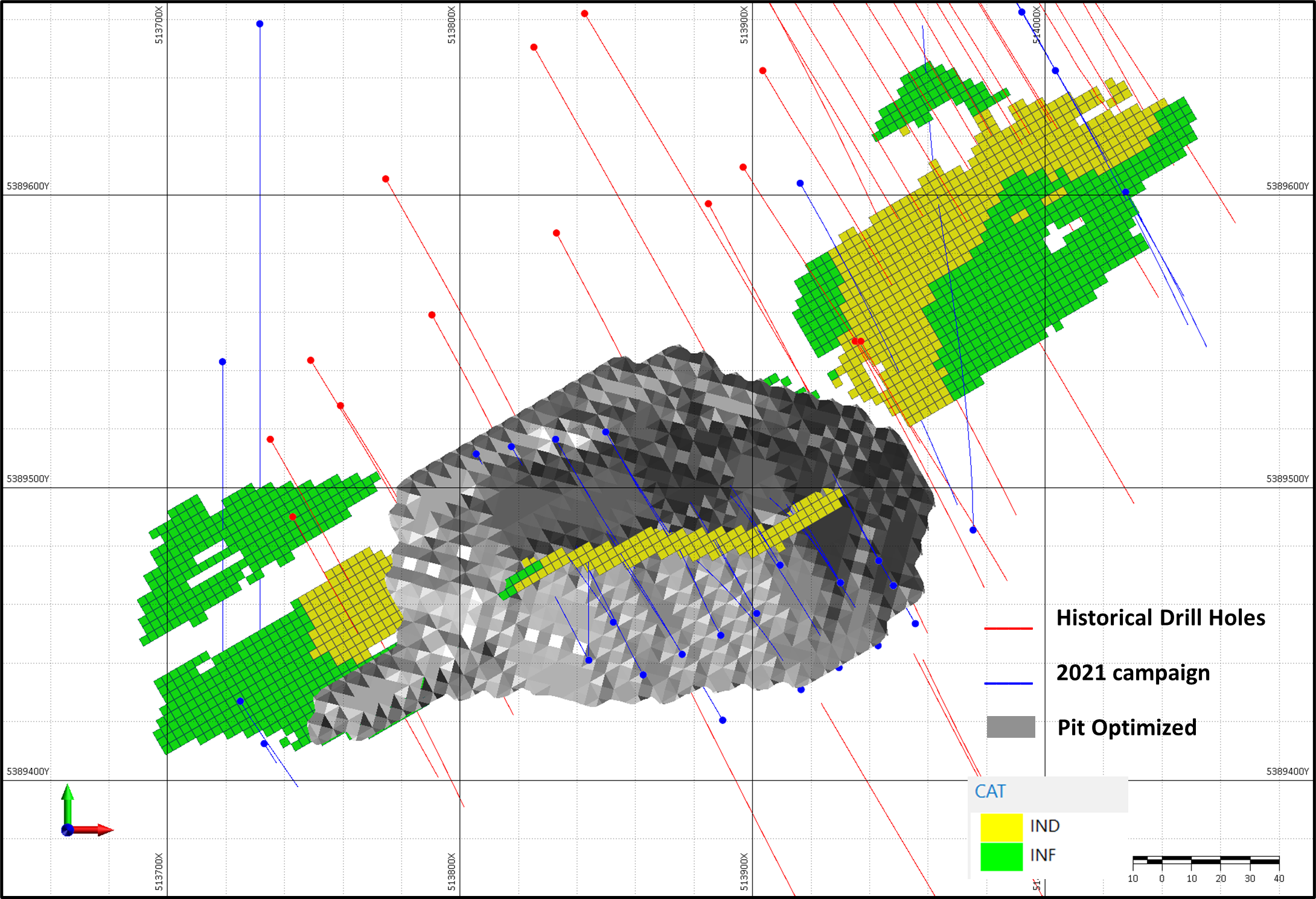Click the distance scale bar
Viewport: 1316px width, 899px height.
(1206, 859)
